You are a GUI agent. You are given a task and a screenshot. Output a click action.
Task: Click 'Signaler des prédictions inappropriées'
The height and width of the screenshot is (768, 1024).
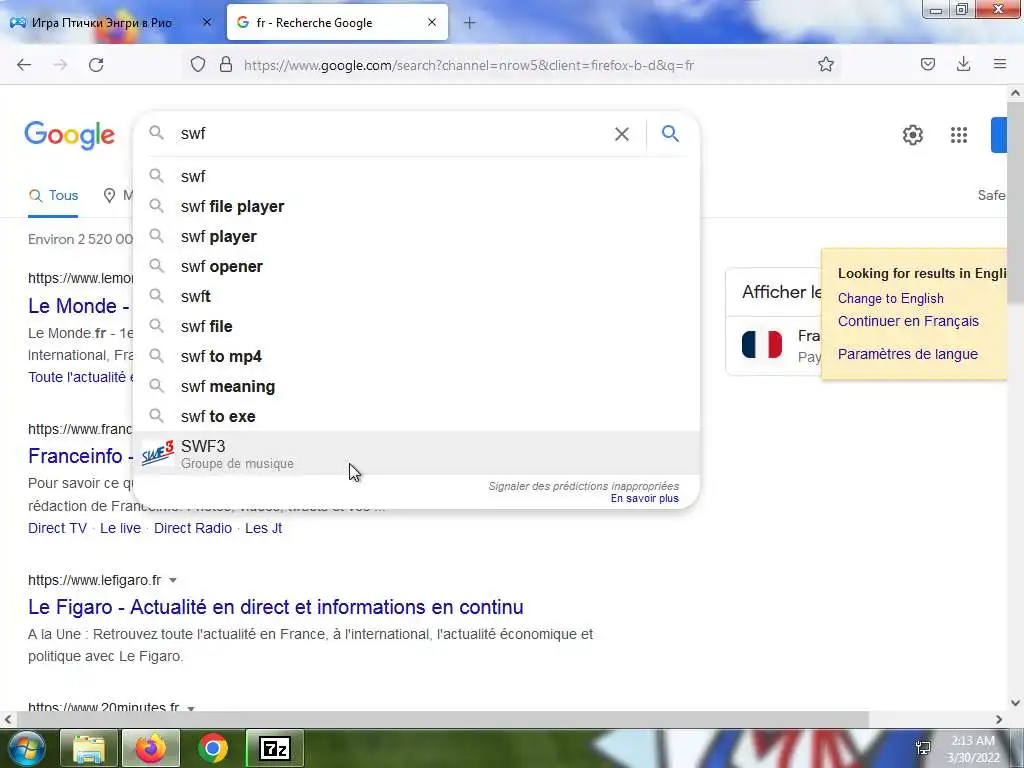(x=583, y=486)
